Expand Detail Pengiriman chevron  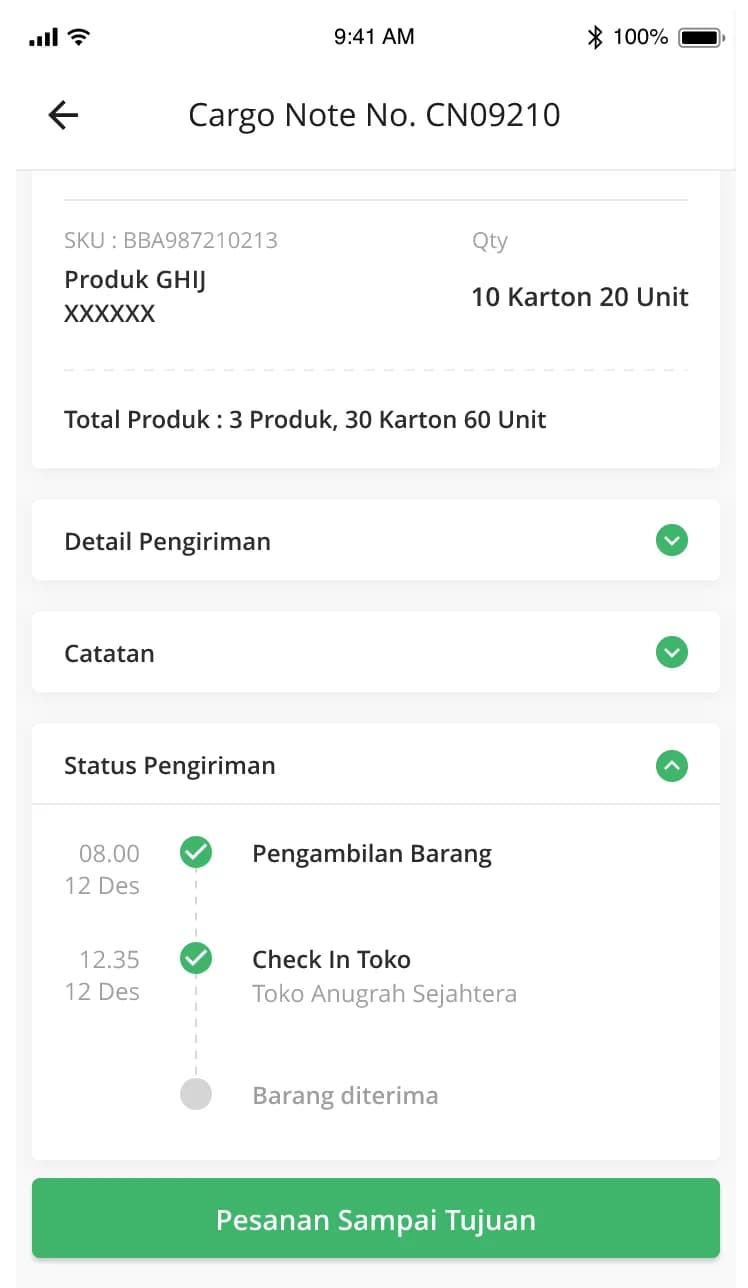coord(672,541)
